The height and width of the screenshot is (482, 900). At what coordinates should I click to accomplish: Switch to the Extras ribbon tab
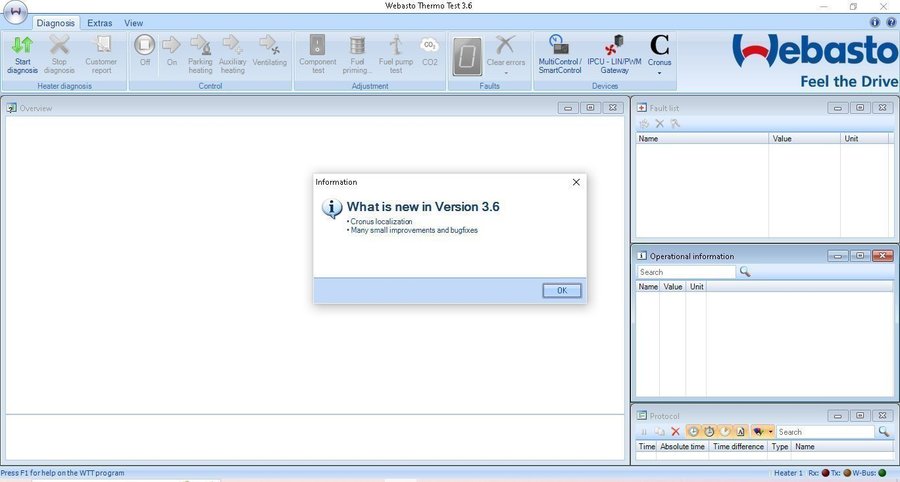(x=100, y=23)
